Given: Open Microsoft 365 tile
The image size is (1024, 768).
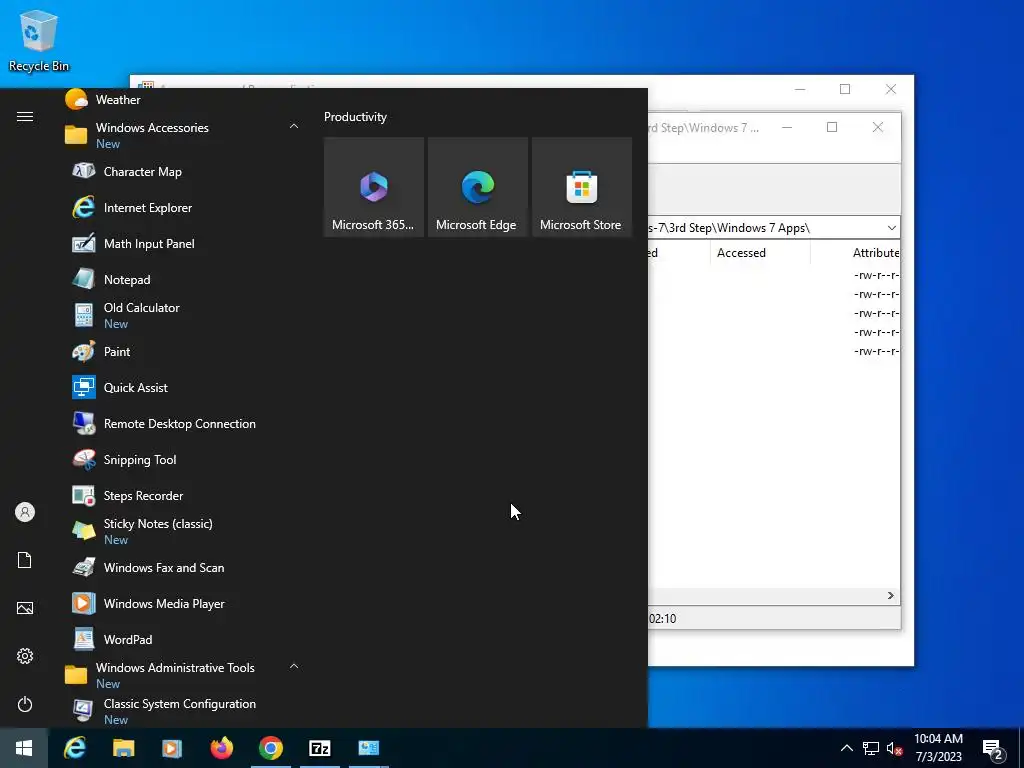Looking at the screenshot, I should tap(374, 187).
